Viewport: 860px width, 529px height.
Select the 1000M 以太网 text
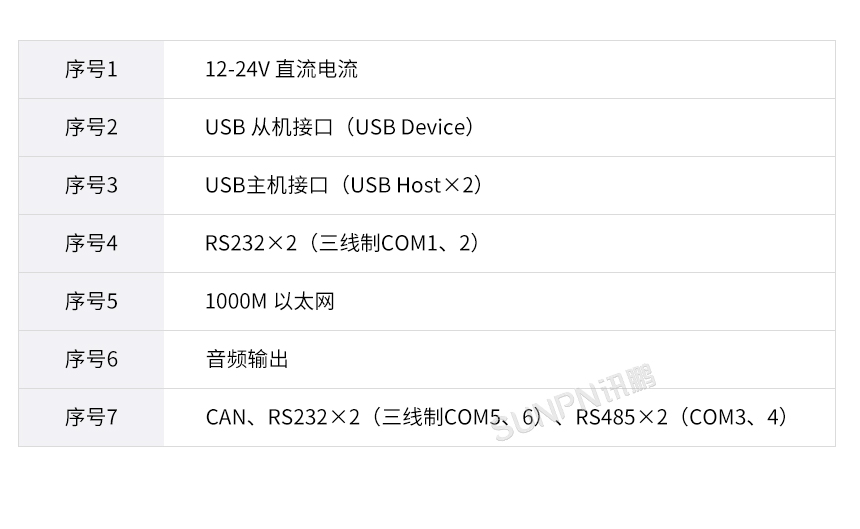(269, 301)
